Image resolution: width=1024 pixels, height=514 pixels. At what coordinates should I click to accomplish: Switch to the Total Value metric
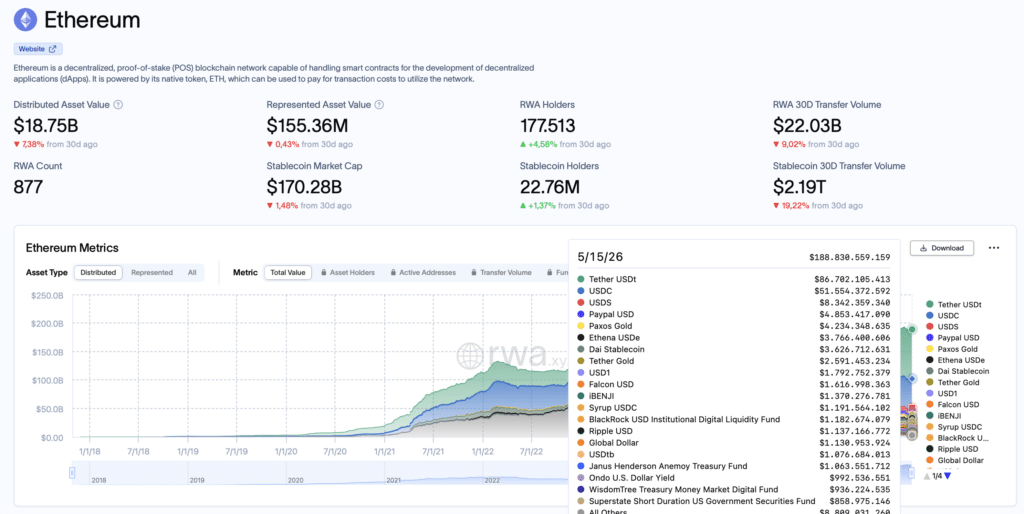[x=288, y=272]
